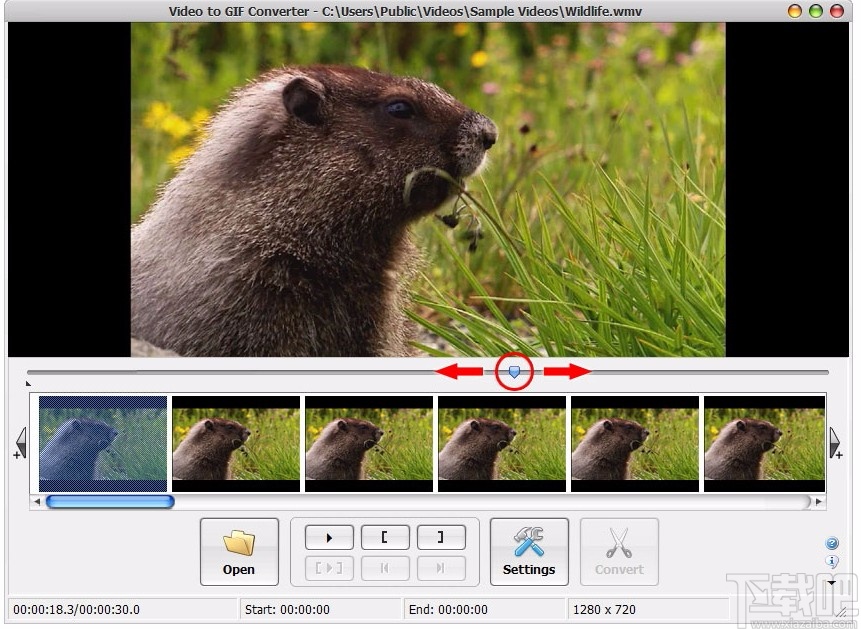Jump to previous frame with the skip-back icon
The width and height of the screenshot is (861, 629).
tap(386, 568)
